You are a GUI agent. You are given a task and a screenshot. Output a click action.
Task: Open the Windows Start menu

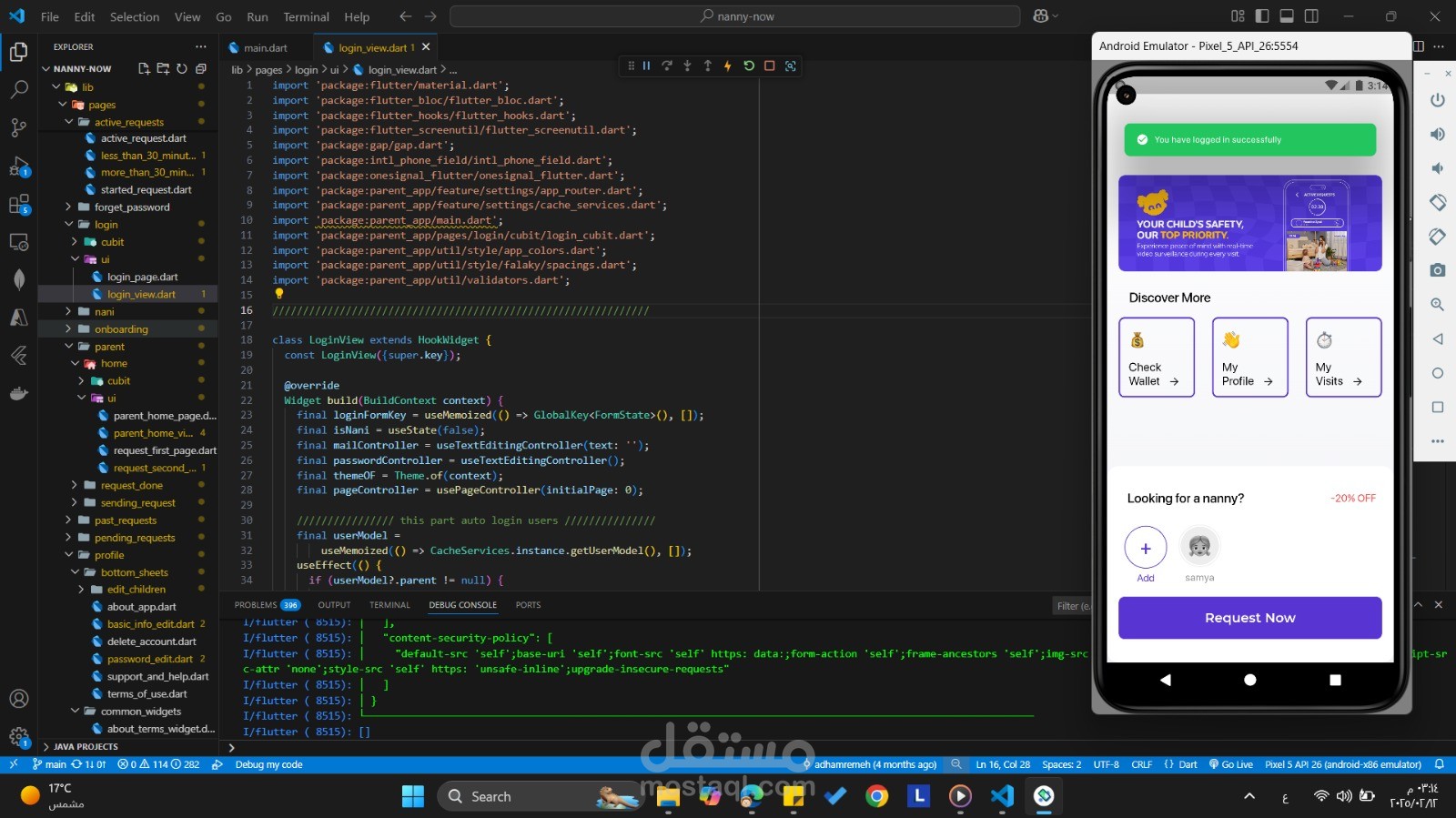(x=413, y=796)
